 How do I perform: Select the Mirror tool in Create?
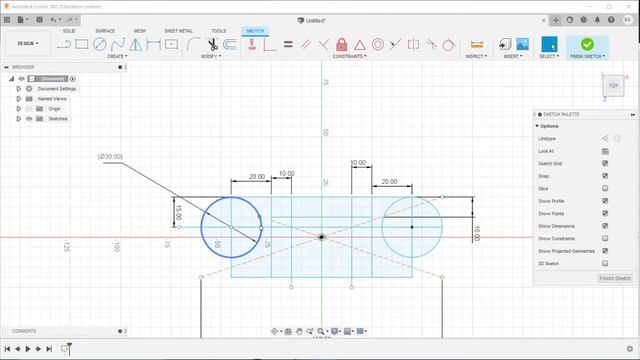coord(136,44)
